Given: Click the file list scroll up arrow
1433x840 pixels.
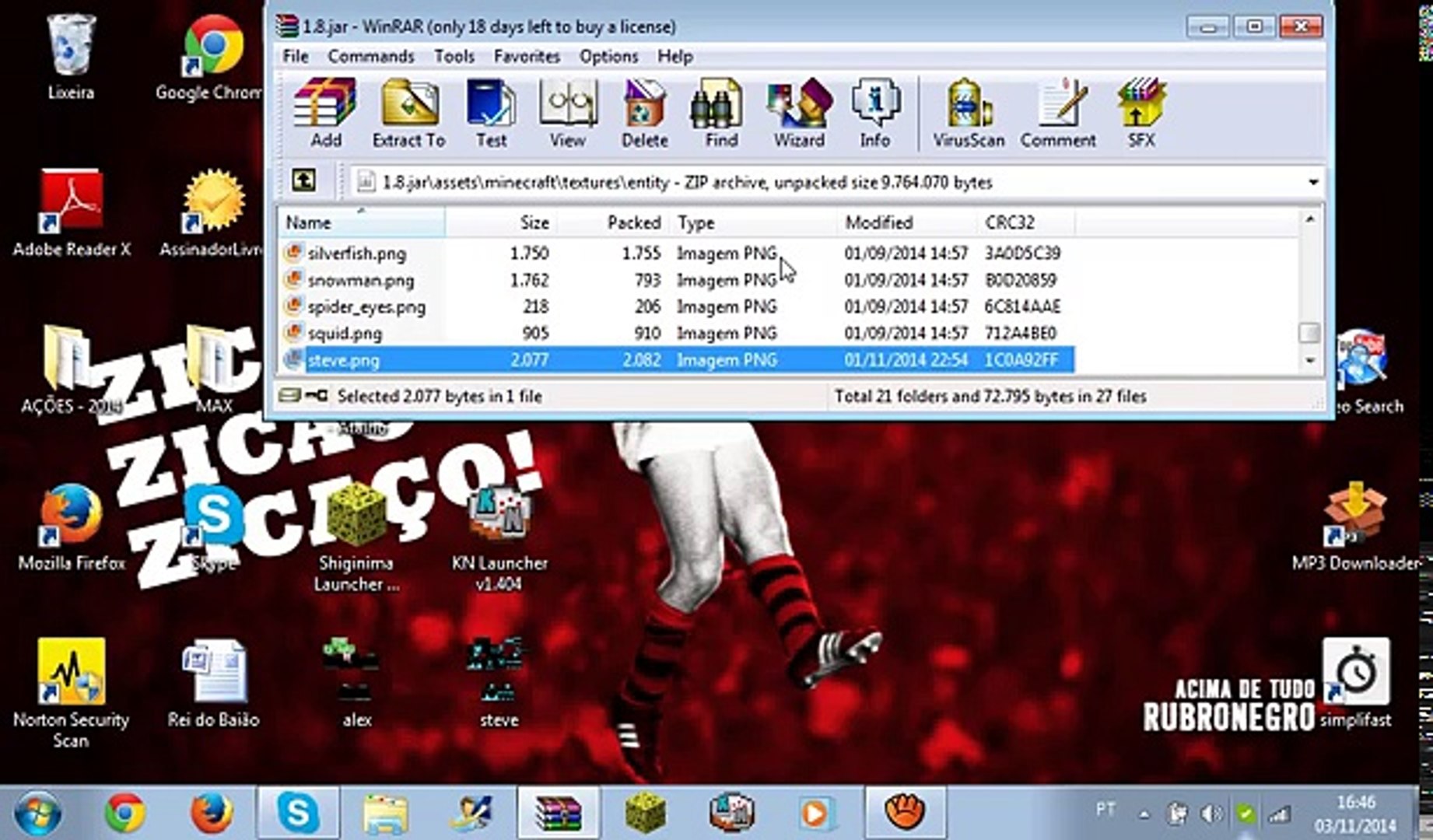Looking at the screenshot, I should (1310, 220).
